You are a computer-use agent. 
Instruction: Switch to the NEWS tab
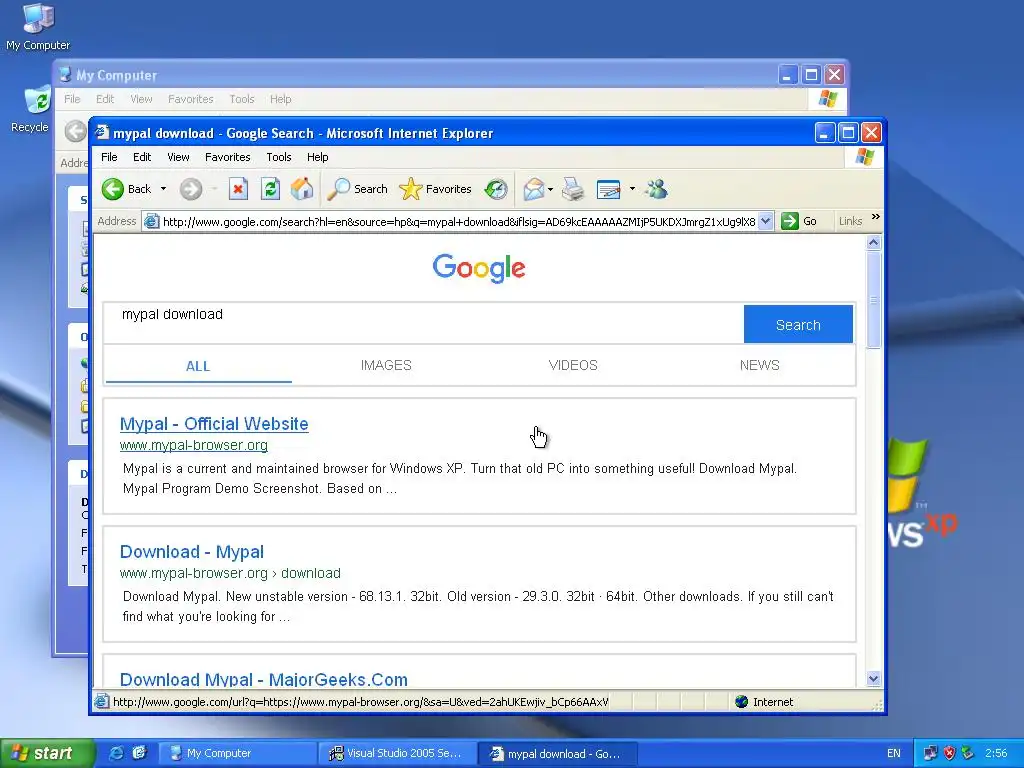pyautogui.click(x=760, y=366)
